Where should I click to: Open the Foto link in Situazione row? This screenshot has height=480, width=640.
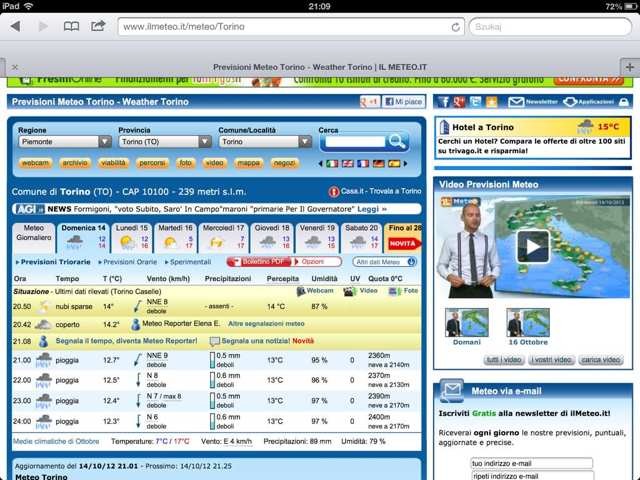[404, 291]
